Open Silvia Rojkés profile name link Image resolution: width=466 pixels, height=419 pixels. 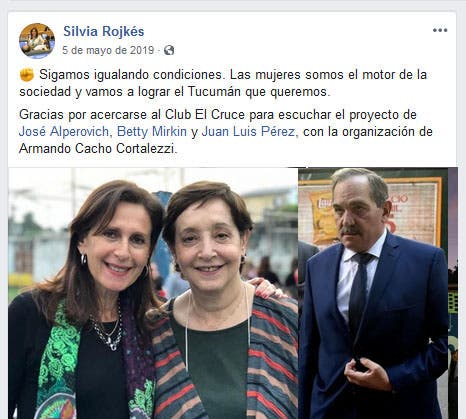click(x=104, y=31)
